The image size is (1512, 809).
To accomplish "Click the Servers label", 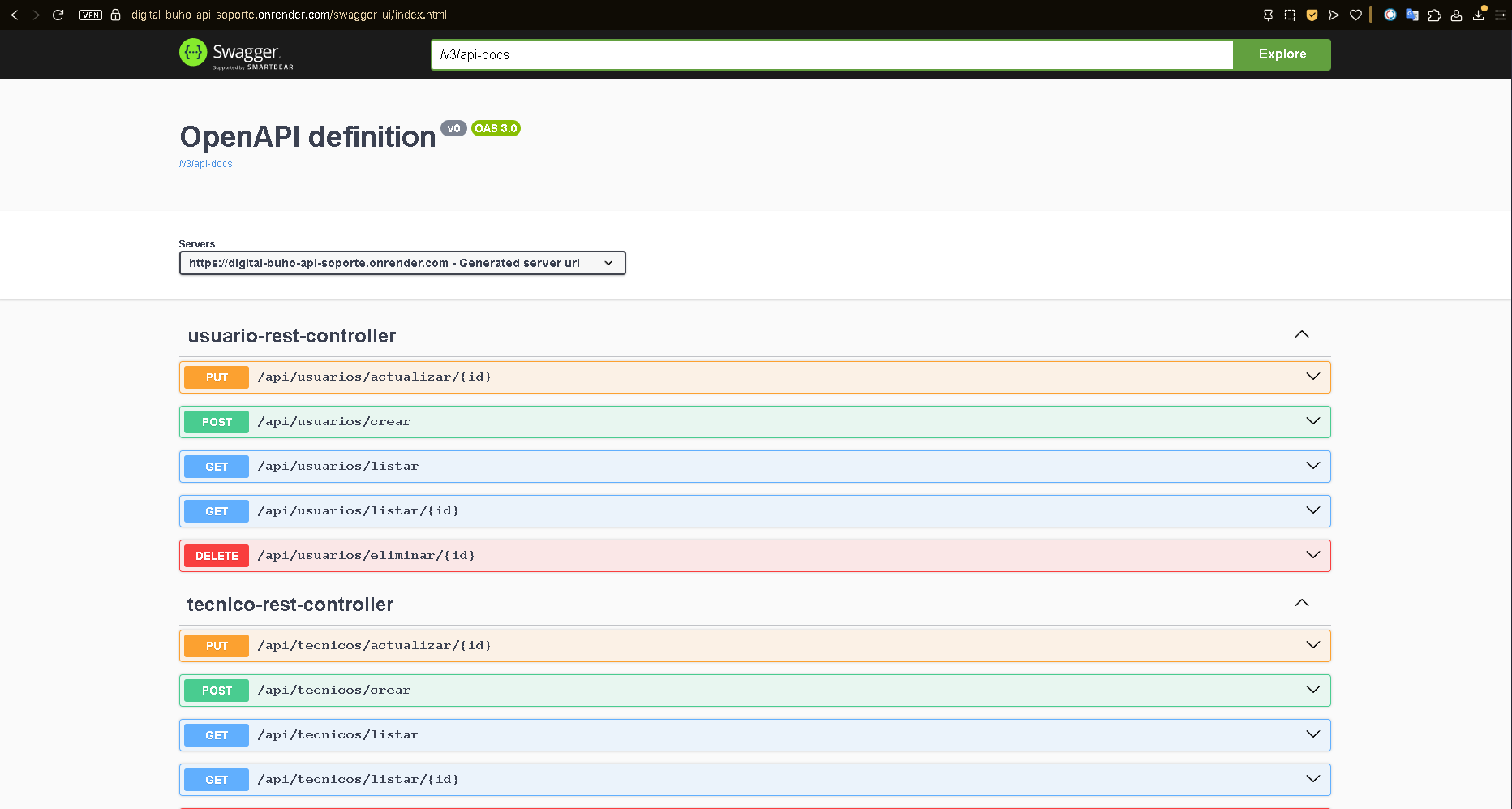I will [x=197, y=243].
